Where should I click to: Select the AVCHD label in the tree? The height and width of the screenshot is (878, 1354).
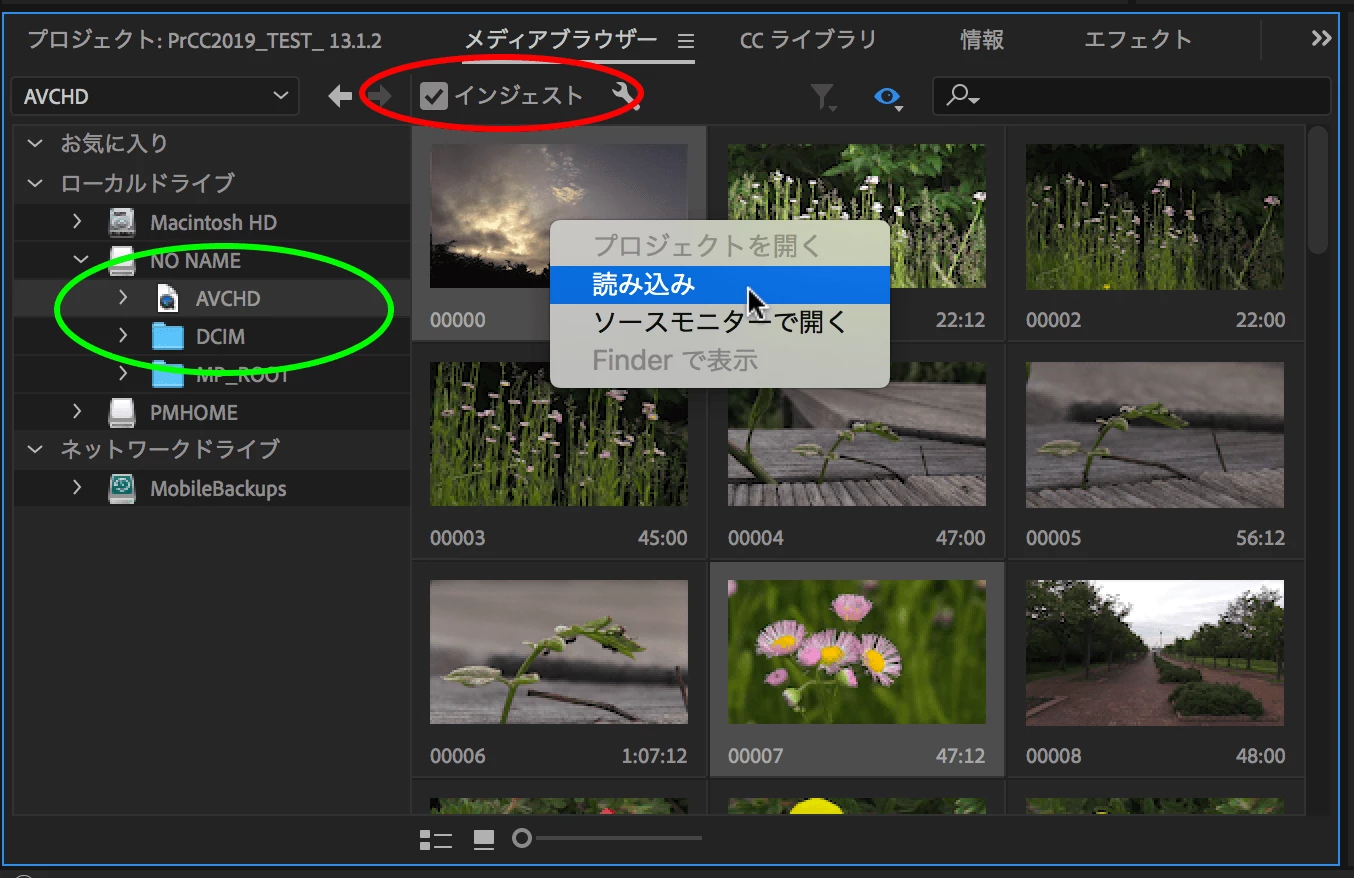pos(228,299)
